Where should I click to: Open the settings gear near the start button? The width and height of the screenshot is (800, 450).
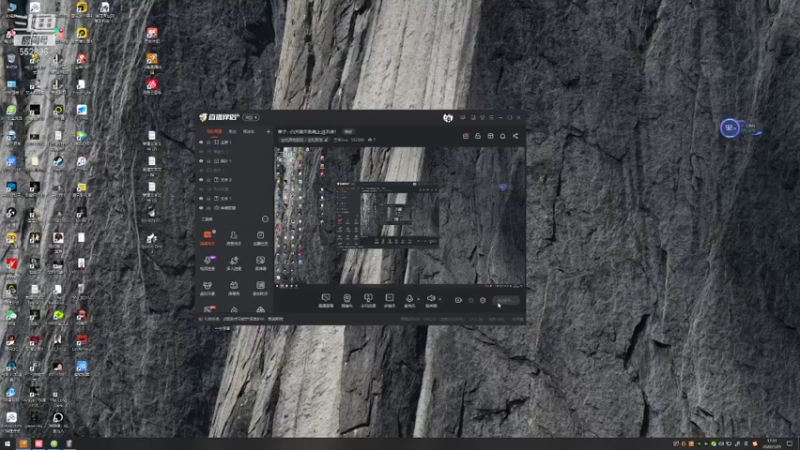[483, 301]
